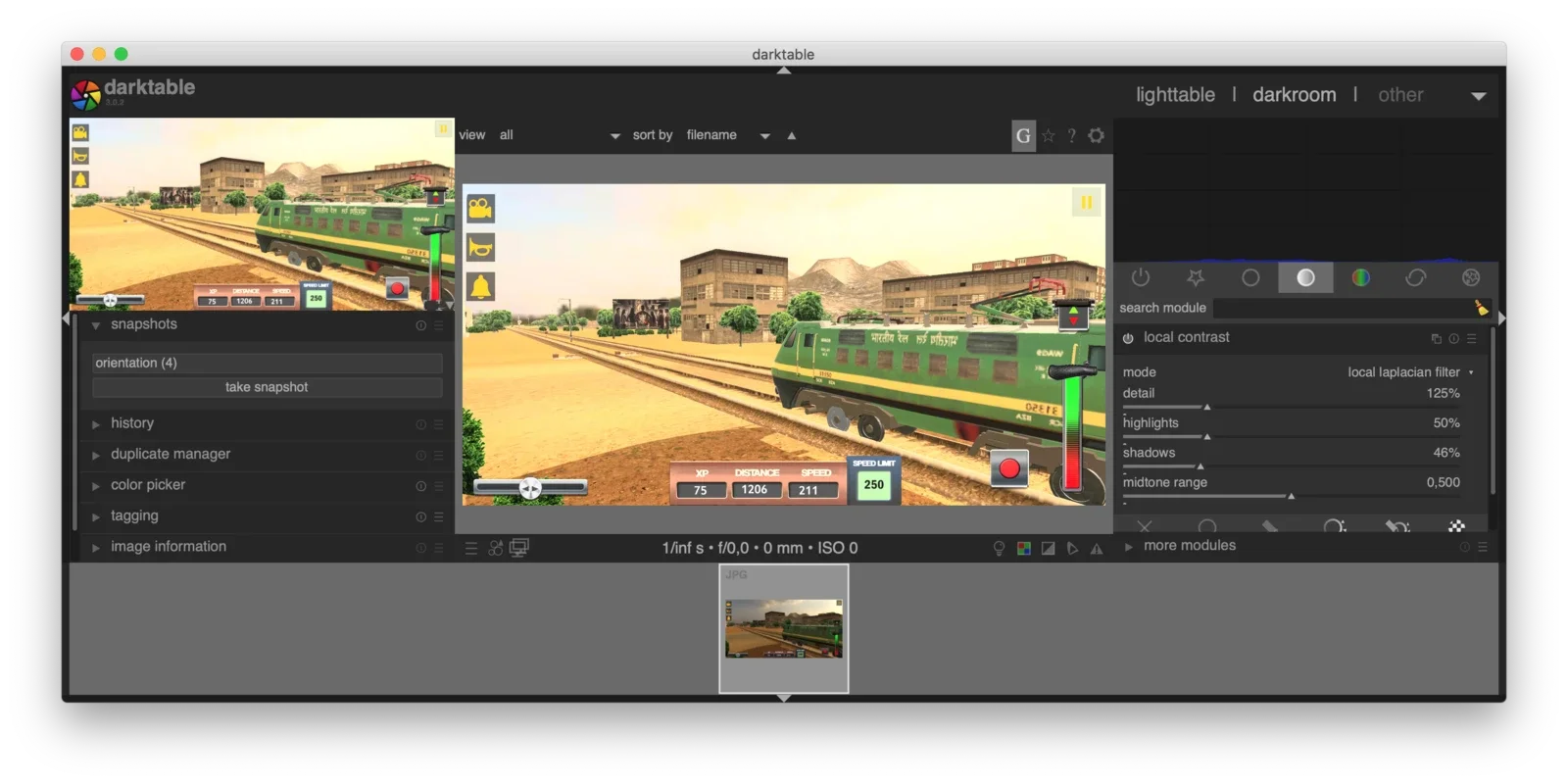1568x784 pixels.
Task: Open the effects modules group icon
Action: point(1471,278)
